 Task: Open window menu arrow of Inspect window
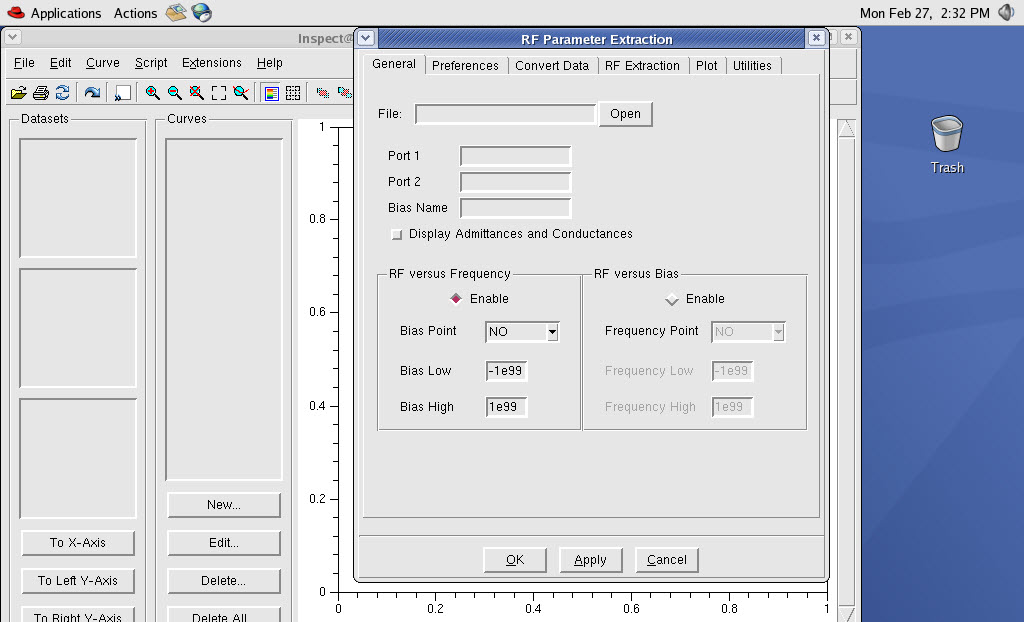pyautogui.click(x=12, y=37)
